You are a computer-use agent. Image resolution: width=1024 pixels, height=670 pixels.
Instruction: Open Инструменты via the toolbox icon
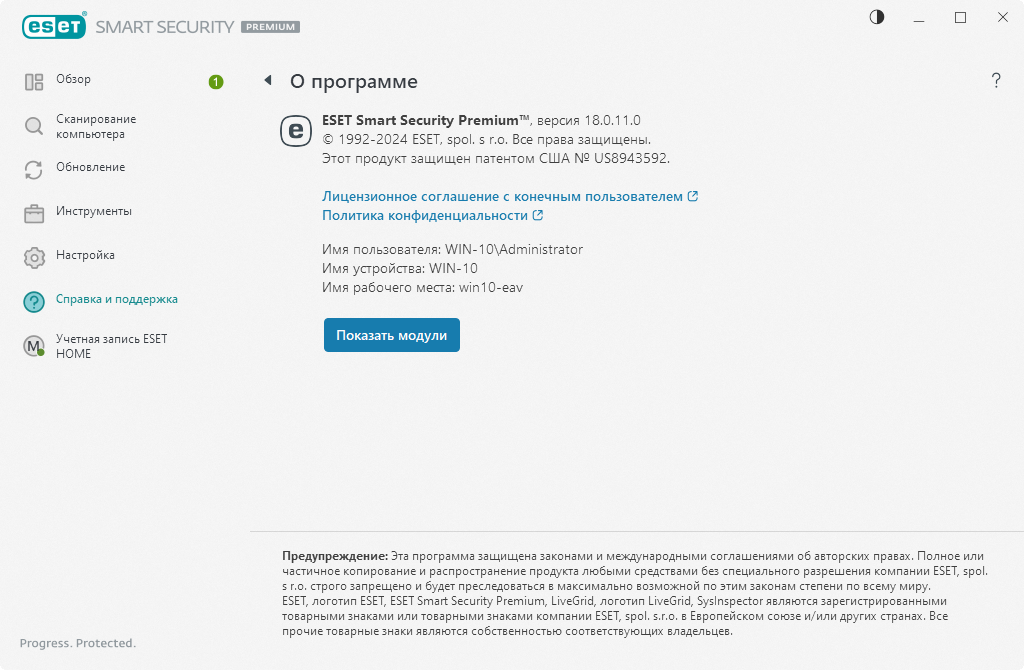click(x=34, y=212)
